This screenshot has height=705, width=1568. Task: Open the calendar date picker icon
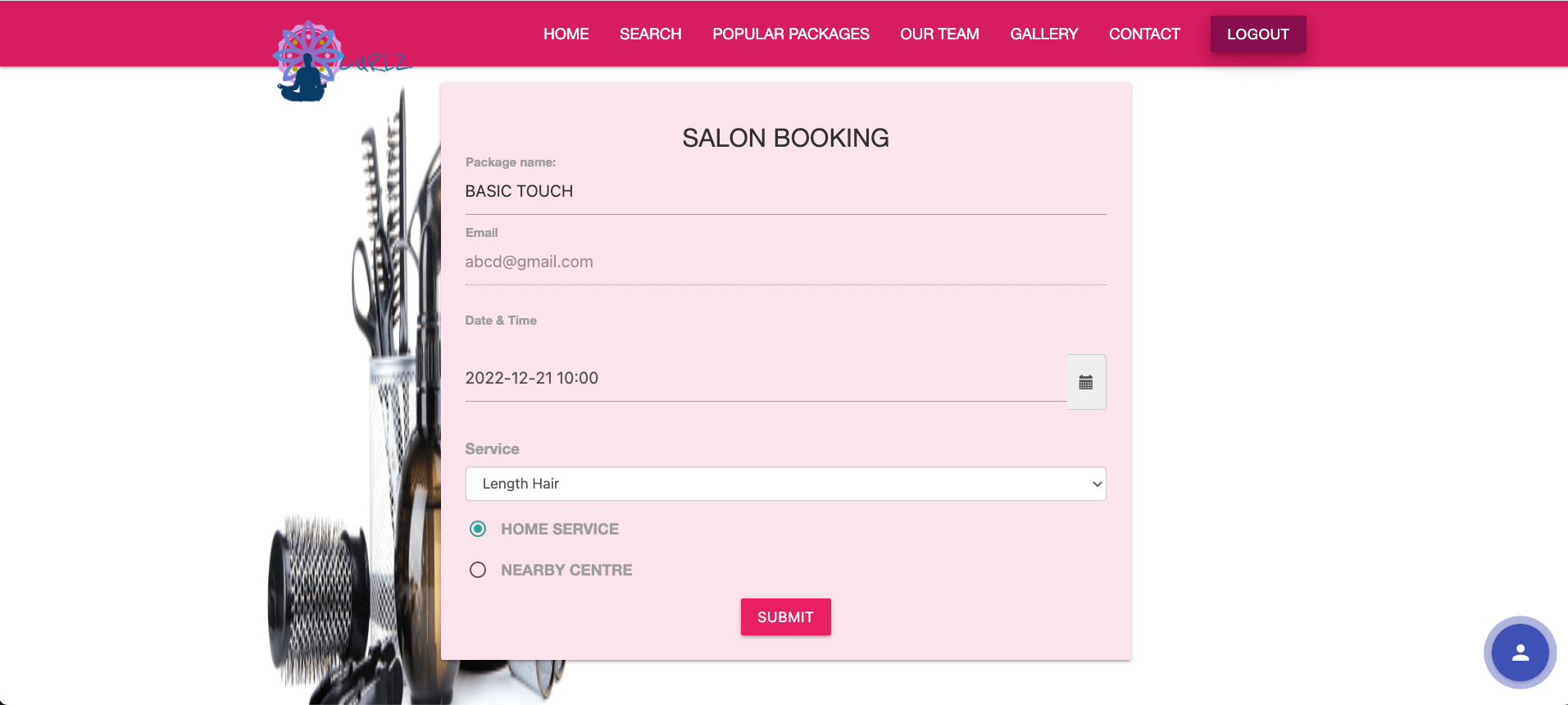(1086, 382)
